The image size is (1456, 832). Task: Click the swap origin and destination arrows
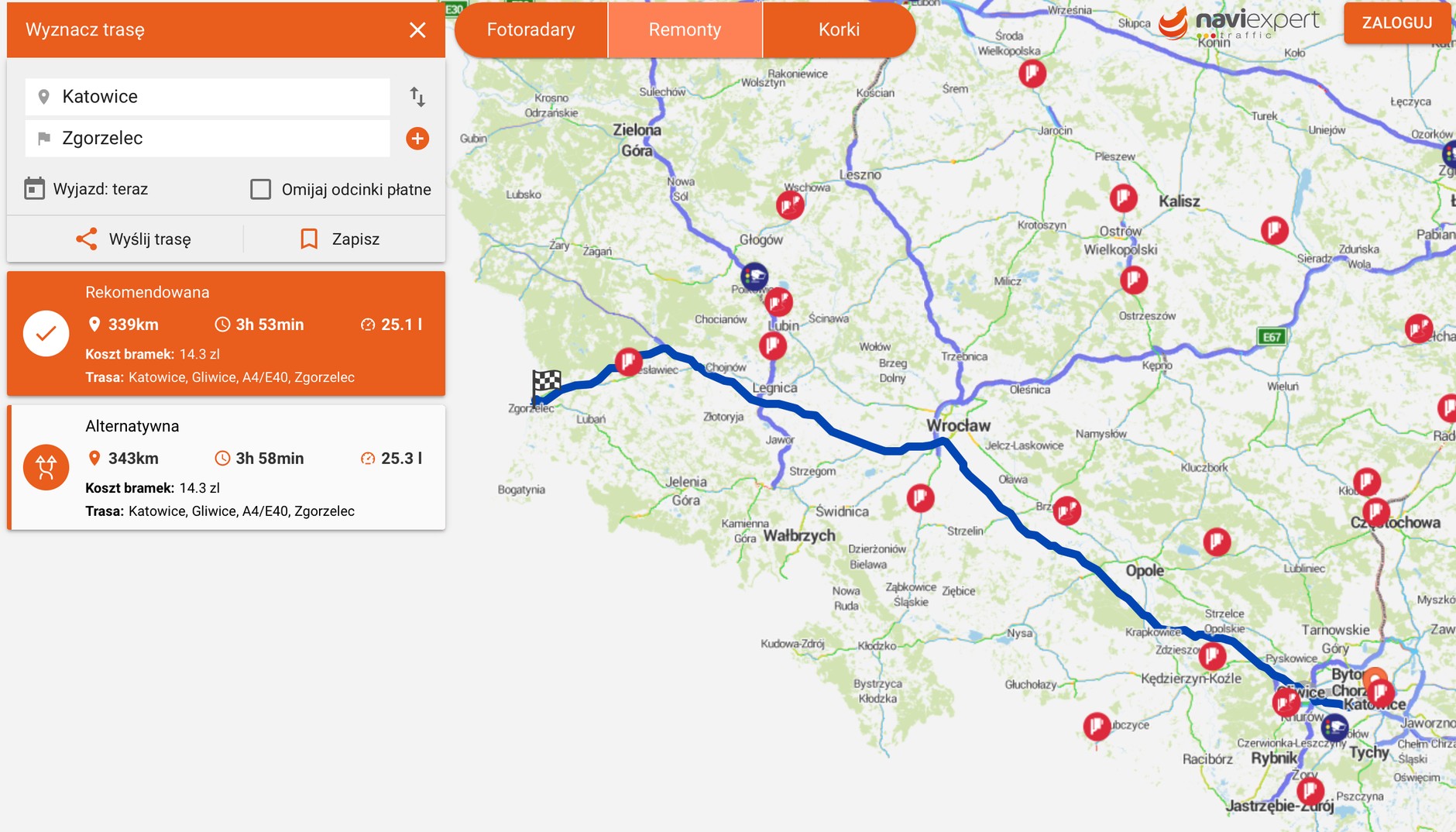[418, 97]
